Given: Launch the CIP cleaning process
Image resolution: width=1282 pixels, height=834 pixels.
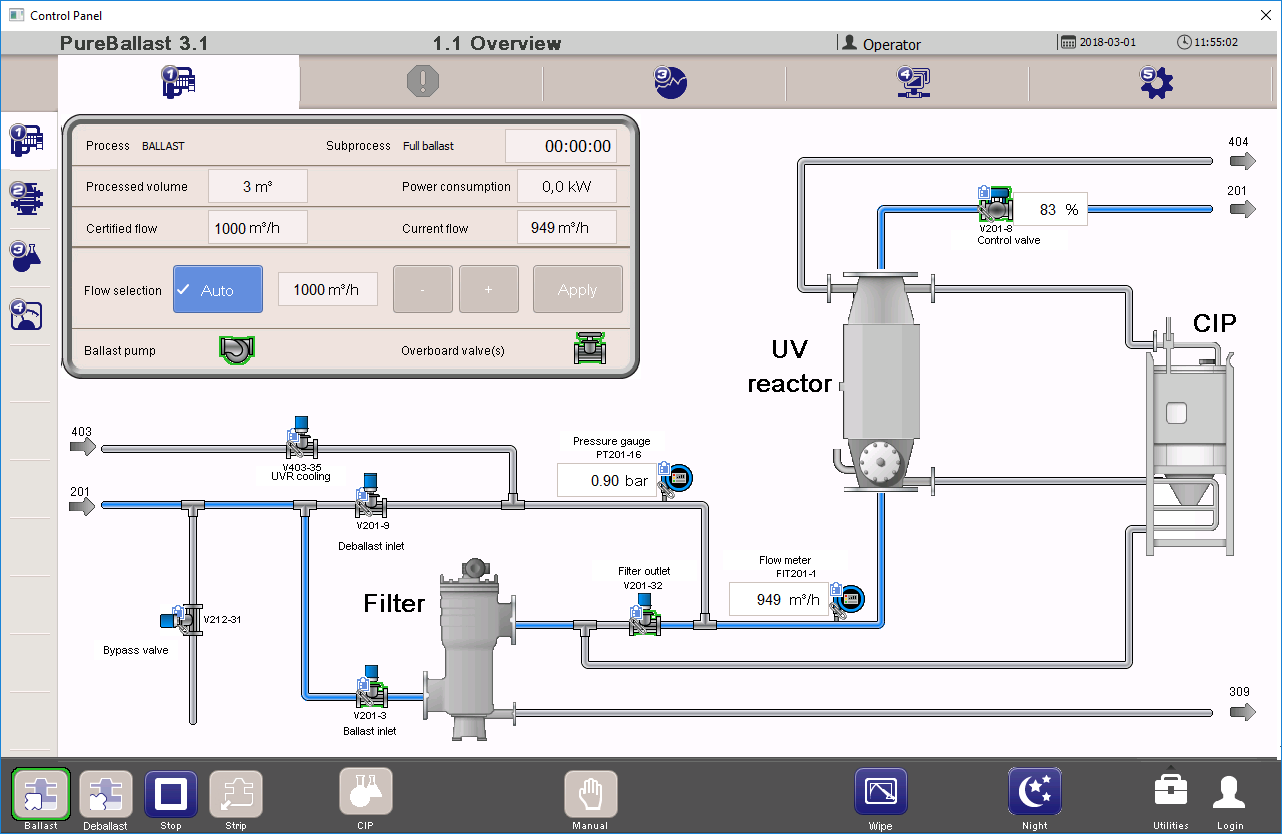Looking at the screenshot, I should click(366, 794).
